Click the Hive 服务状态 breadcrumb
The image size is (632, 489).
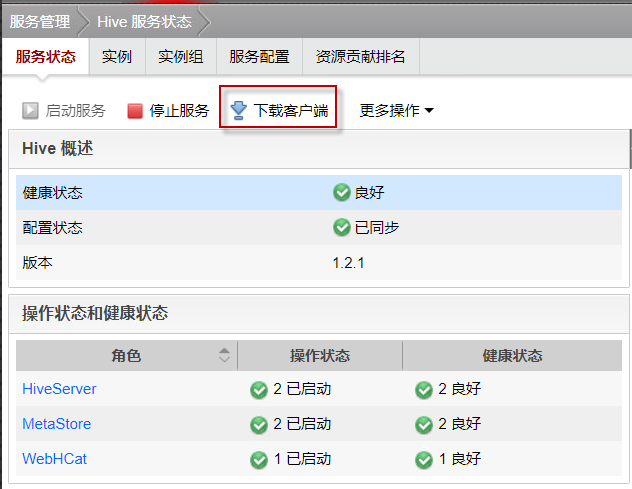pyautogui.click(x=144, y=22)
